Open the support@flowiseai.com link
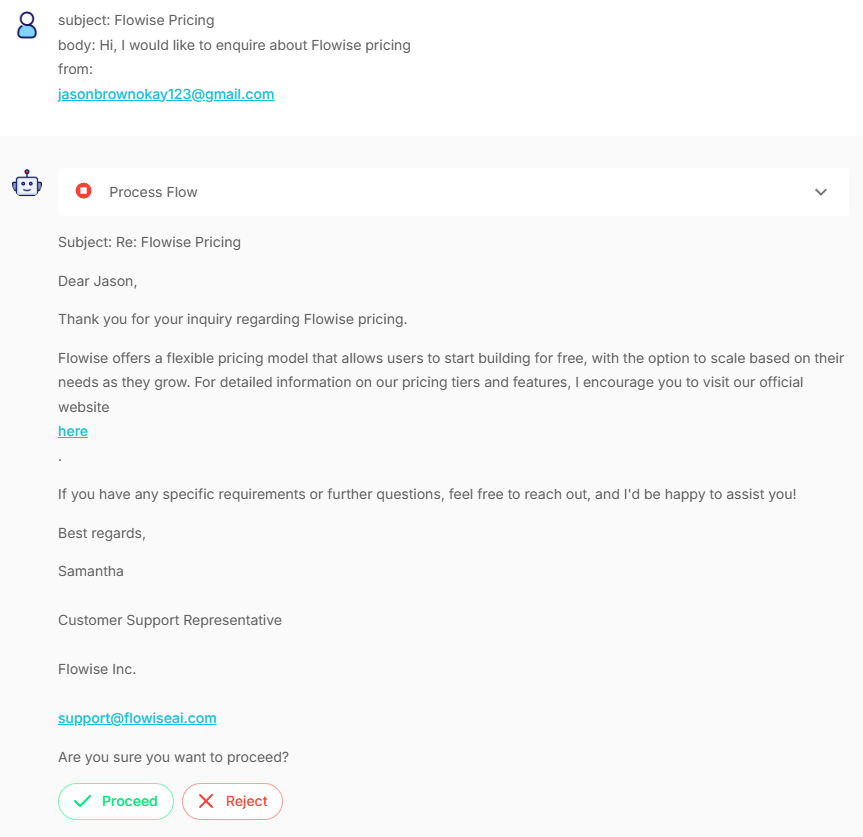 (137, 718)
